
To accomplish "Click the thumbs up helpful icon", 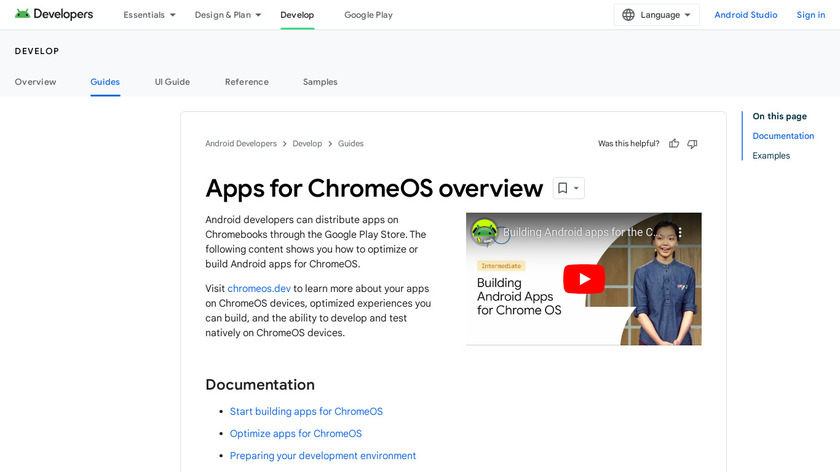I will (x=674, y=144).
